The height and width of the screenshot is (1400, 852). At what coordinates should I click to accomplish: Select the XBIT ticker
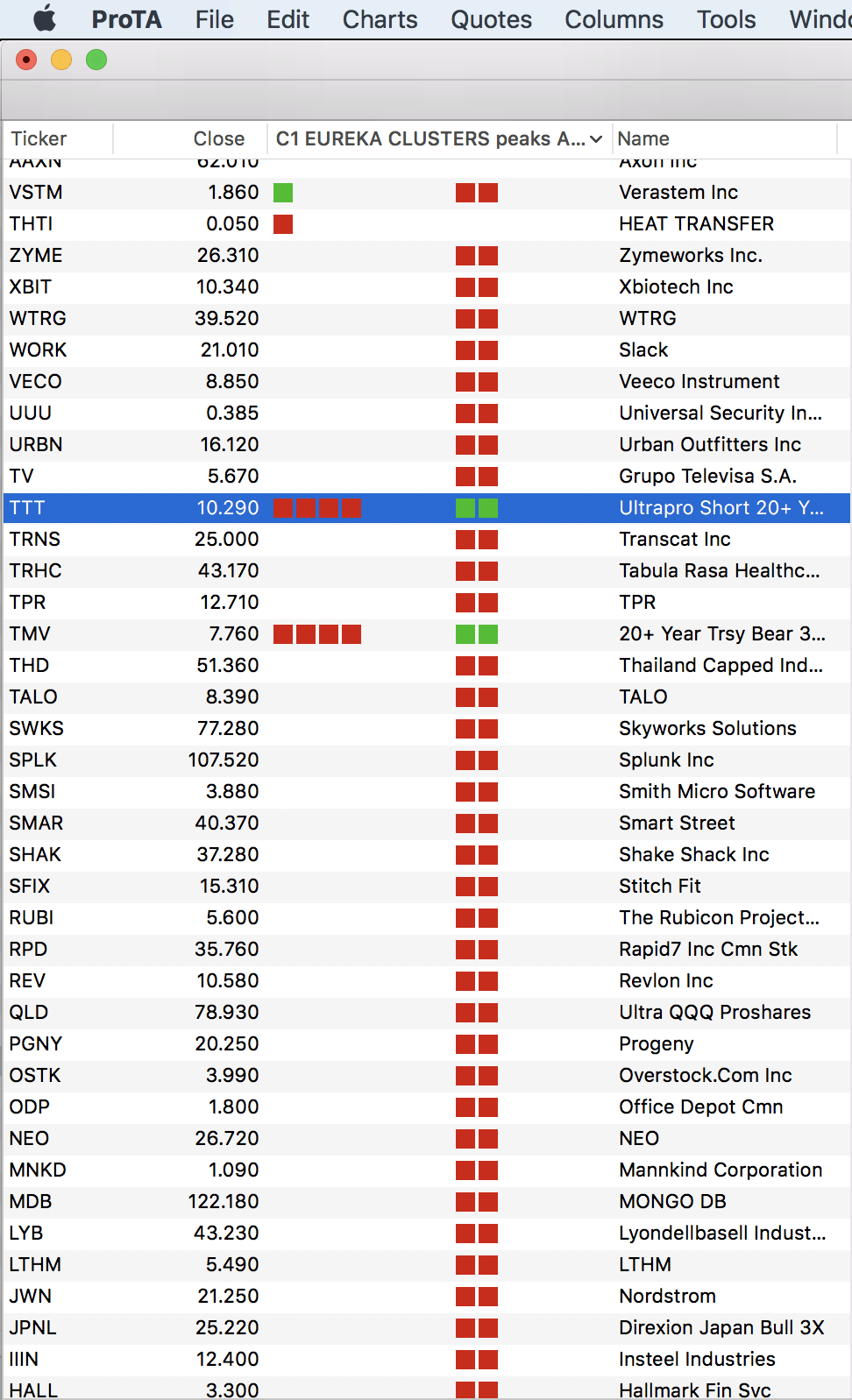pyautogui.click(x=31, y=287)
